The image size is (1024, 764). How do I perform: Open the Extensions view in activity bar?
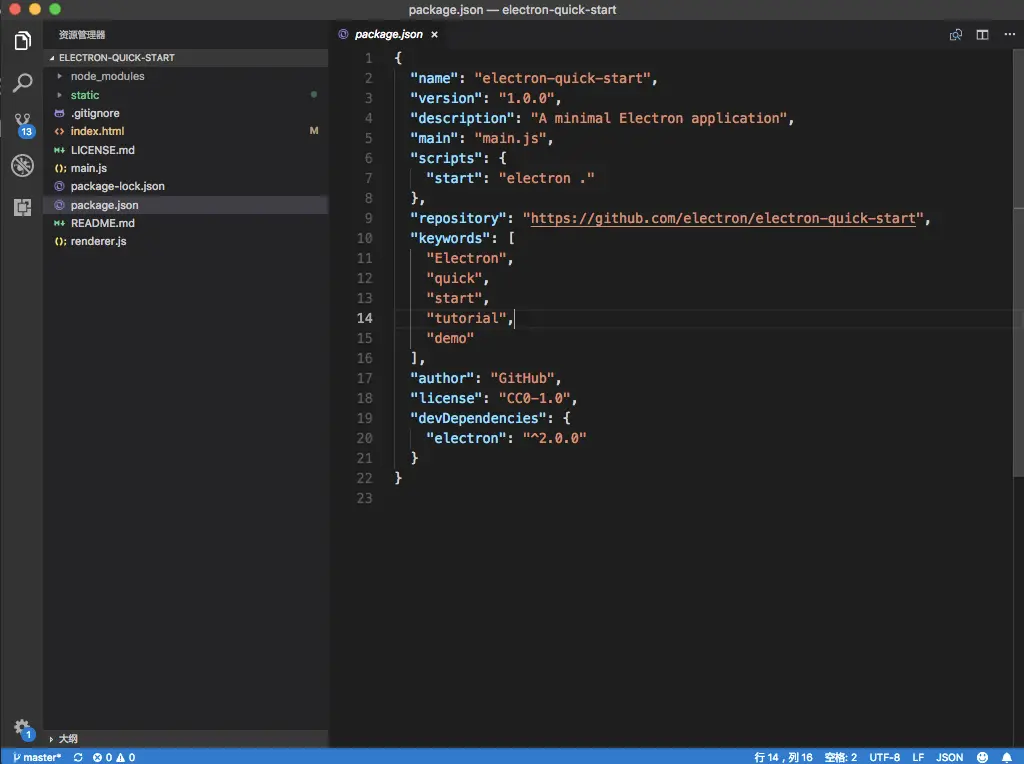(x=22, y=207)
